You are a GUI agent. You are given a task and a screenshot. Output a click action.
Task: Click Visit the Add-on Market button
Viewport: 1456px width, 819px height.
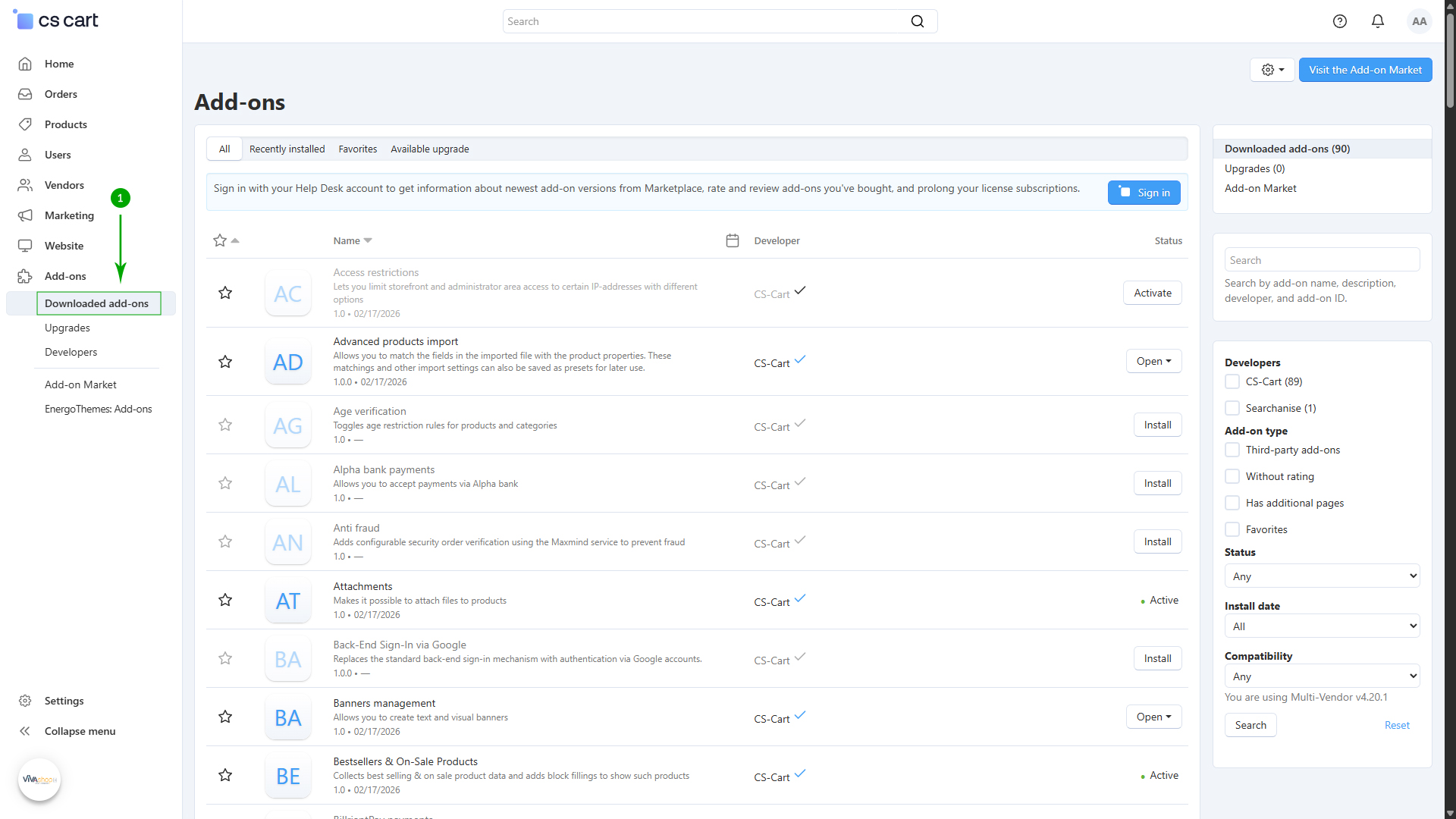(1365, 70)
